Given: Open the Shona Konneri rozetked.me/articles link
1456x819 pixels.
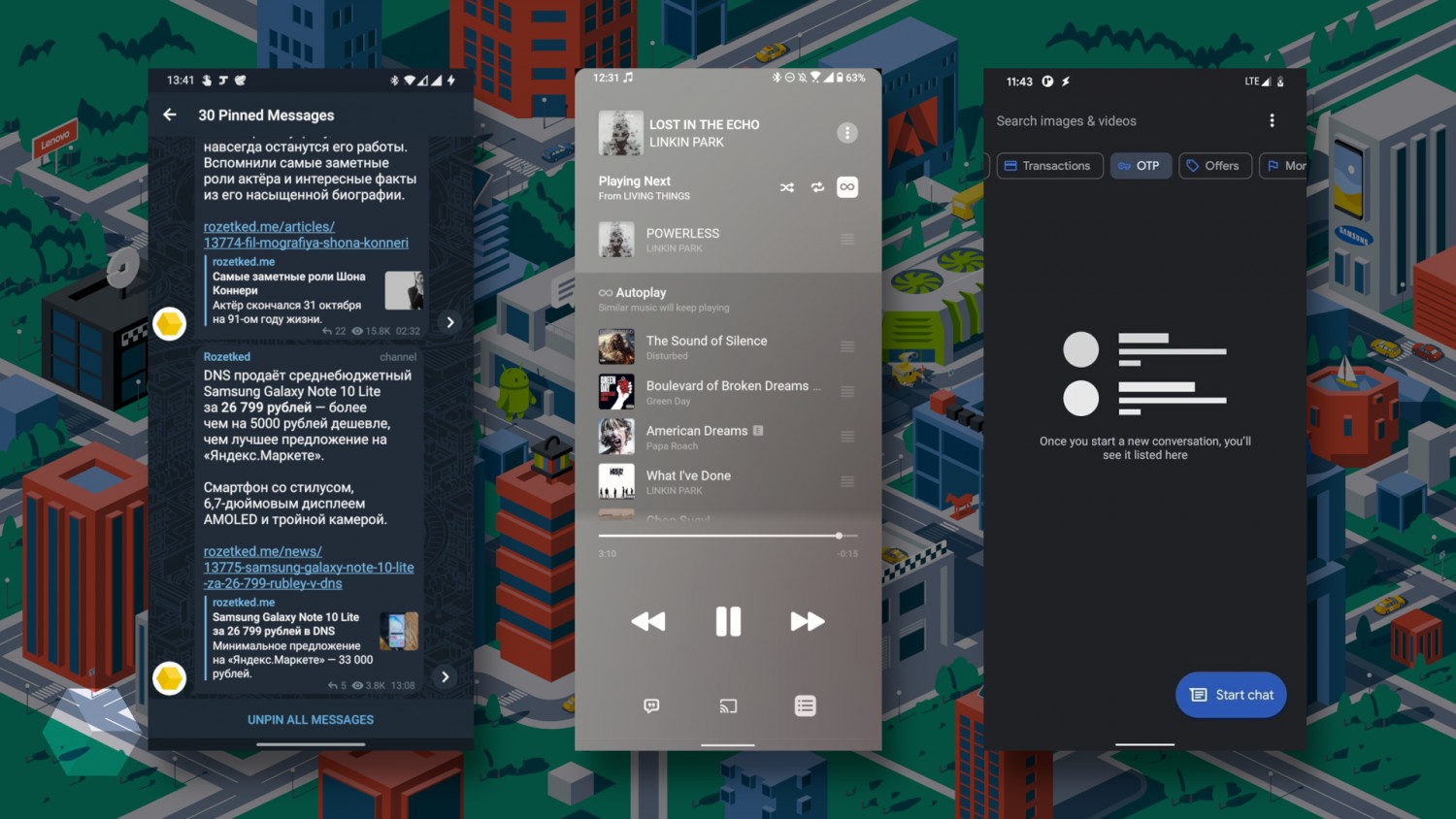Looking at the screenshot, I should pos(306,235).
